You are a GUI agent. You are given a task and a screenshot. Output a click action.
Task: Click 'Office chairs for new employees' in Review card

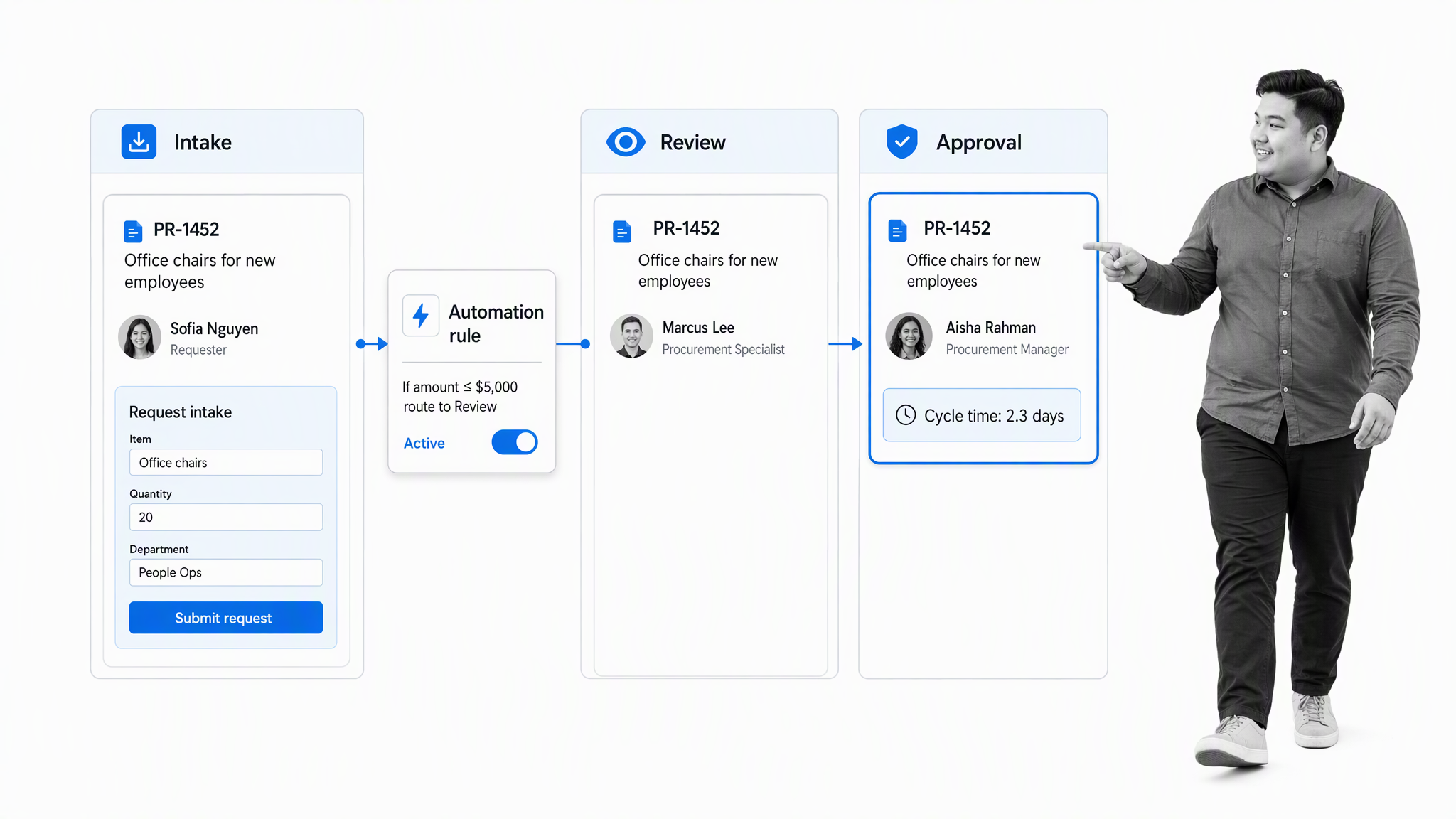pyautogui.click(x=708, y=271)
